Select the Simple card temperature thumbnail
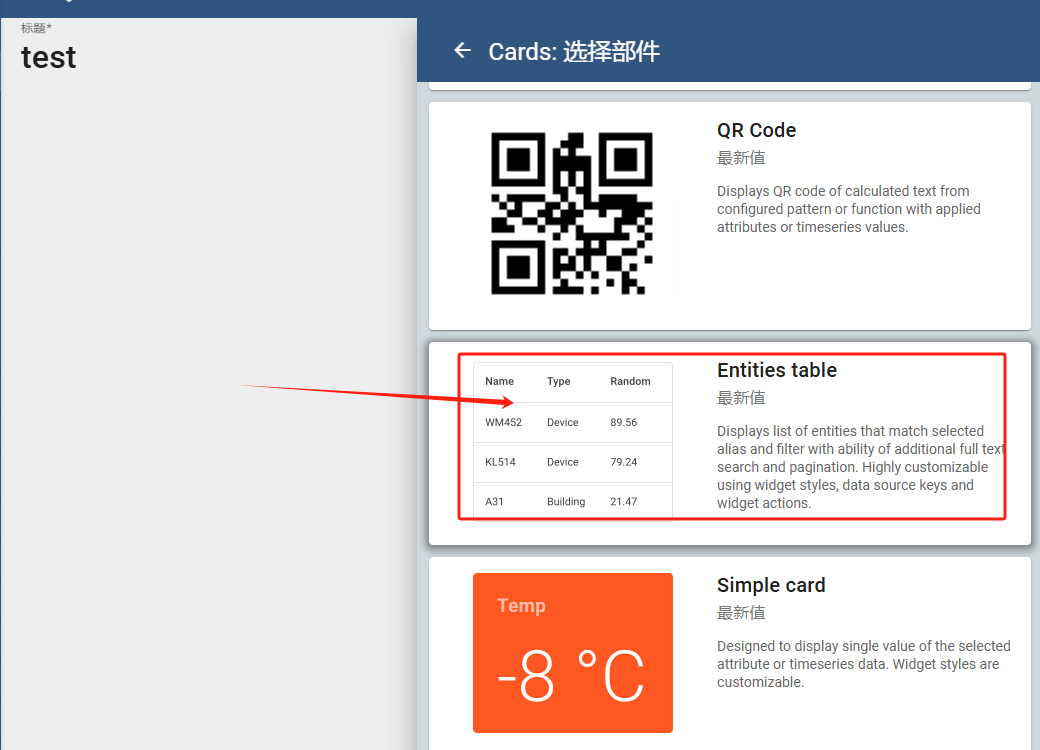1040x750 pixels. [572, 653]
